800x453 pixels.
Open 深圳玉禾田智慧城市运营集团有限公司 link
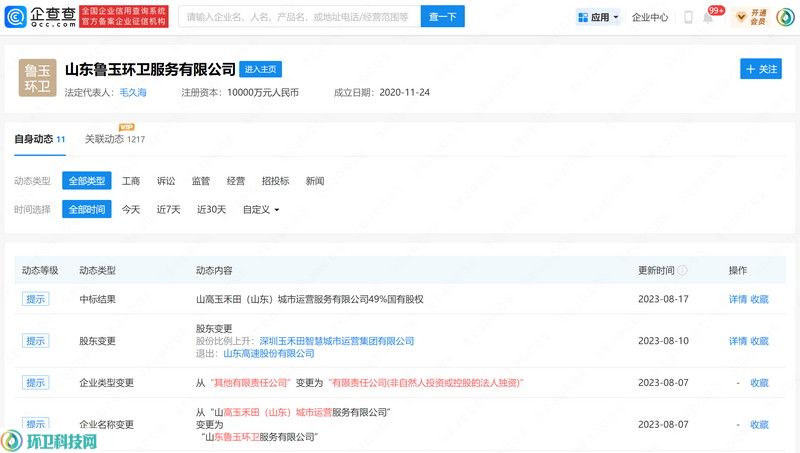(337, 341)
